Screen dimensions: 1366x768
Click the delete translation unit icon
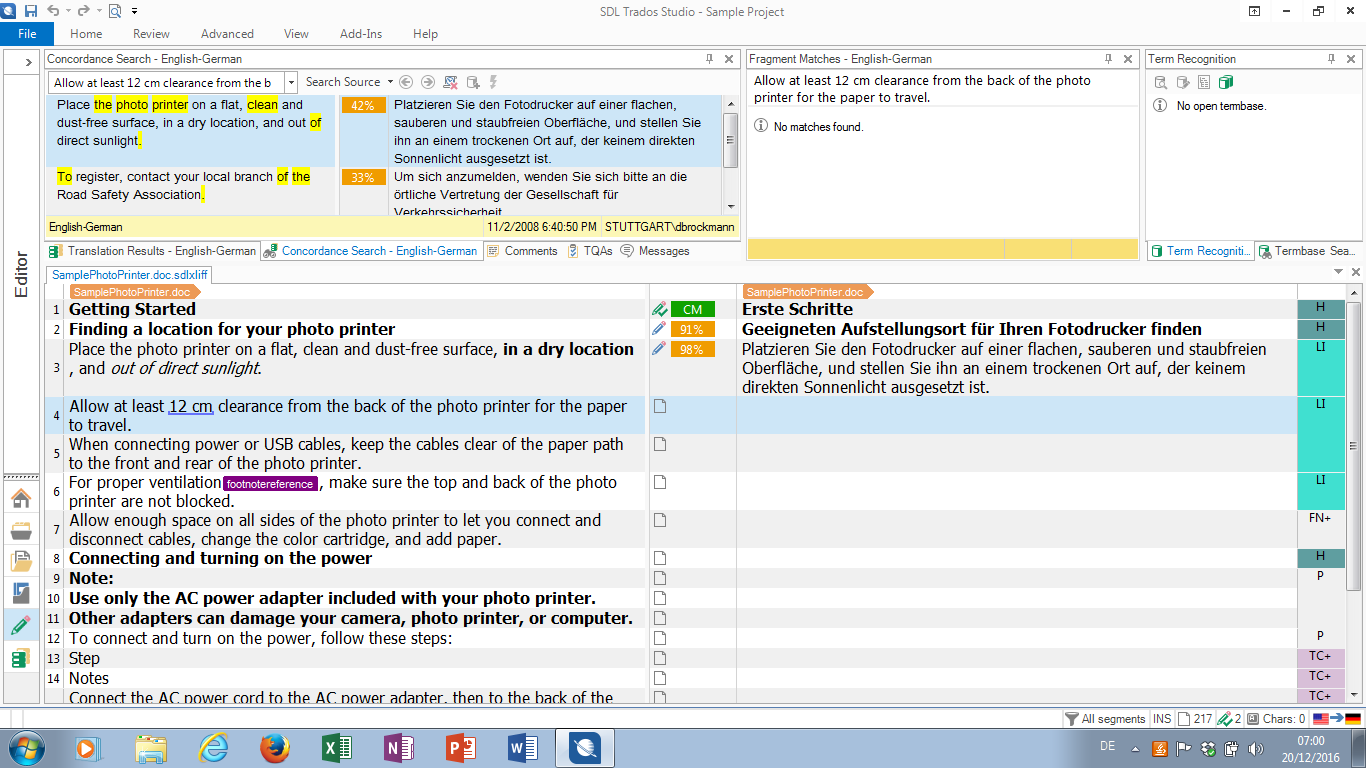pyautogui.click(x=451, y=82)
